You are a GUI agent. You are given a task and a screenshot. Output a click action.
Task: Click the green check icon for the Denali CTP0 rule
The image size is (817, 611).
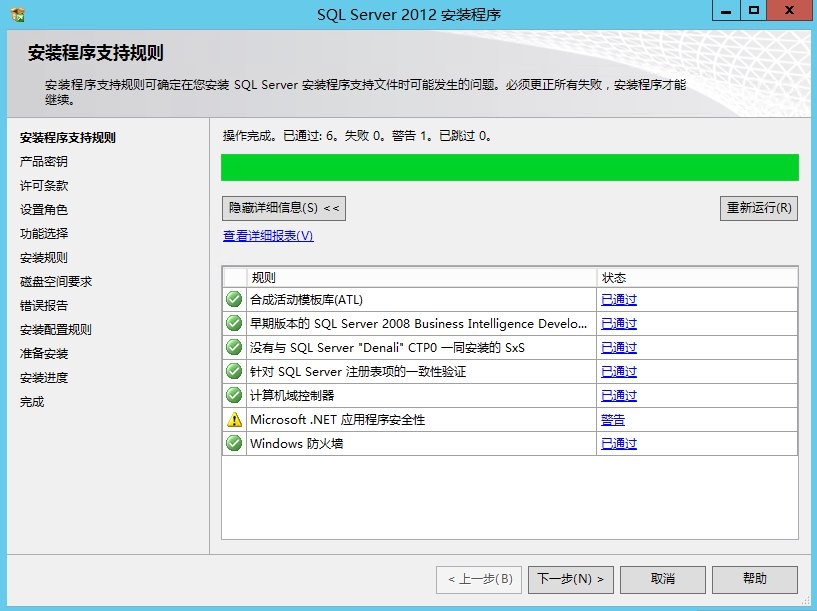(234, 347)
